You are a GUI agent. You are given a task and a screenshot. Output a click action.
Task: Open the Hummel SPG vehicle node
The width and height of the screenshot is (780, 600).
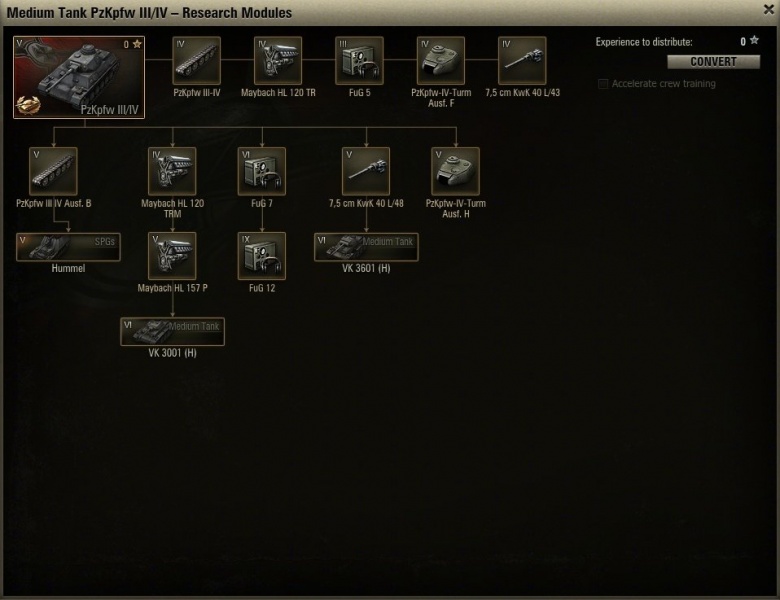click(x=68, y=247)
